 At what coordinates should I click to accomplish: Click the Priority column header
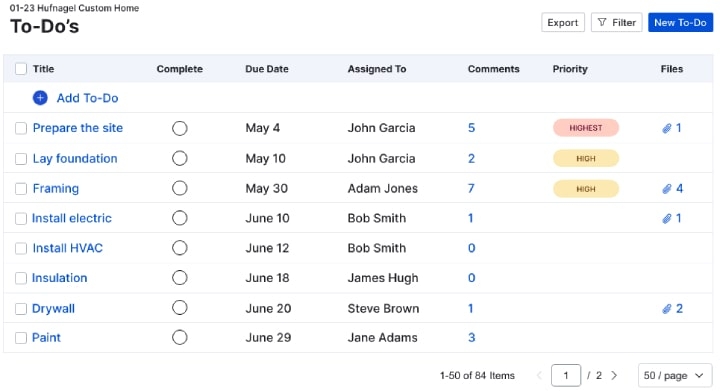click(570, 69)
